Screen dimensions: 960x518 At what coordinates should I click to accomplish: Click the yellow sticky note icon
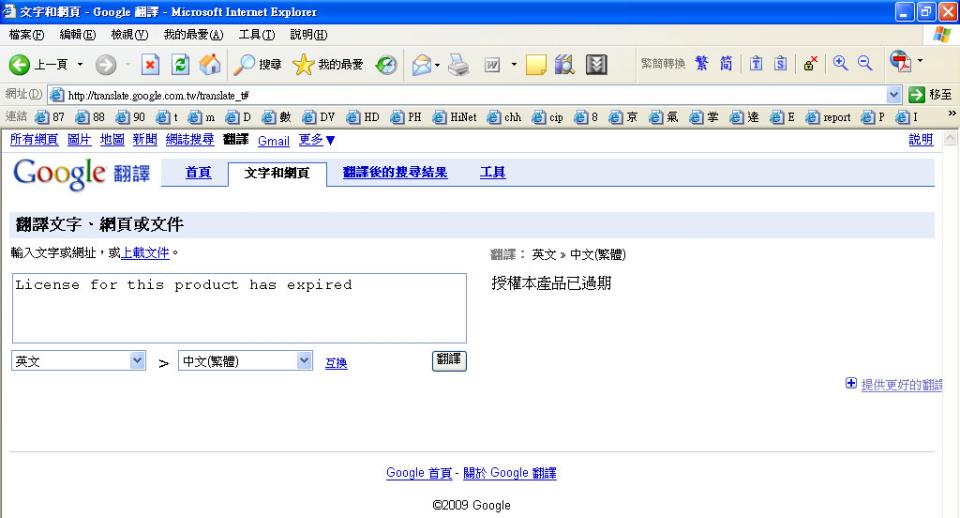click(x=536, y=64)
